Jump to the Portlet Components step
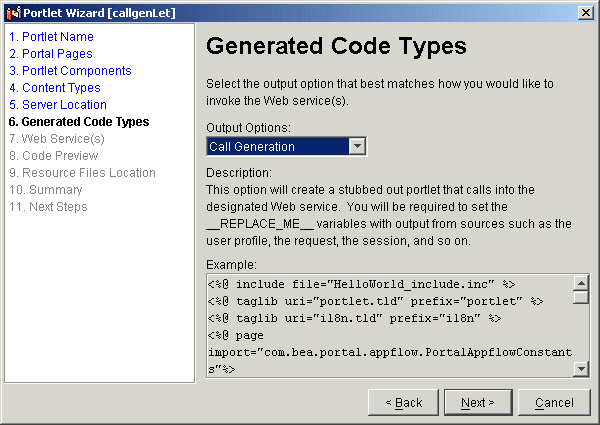The image size is (600, 425). [x=70, y=71]
